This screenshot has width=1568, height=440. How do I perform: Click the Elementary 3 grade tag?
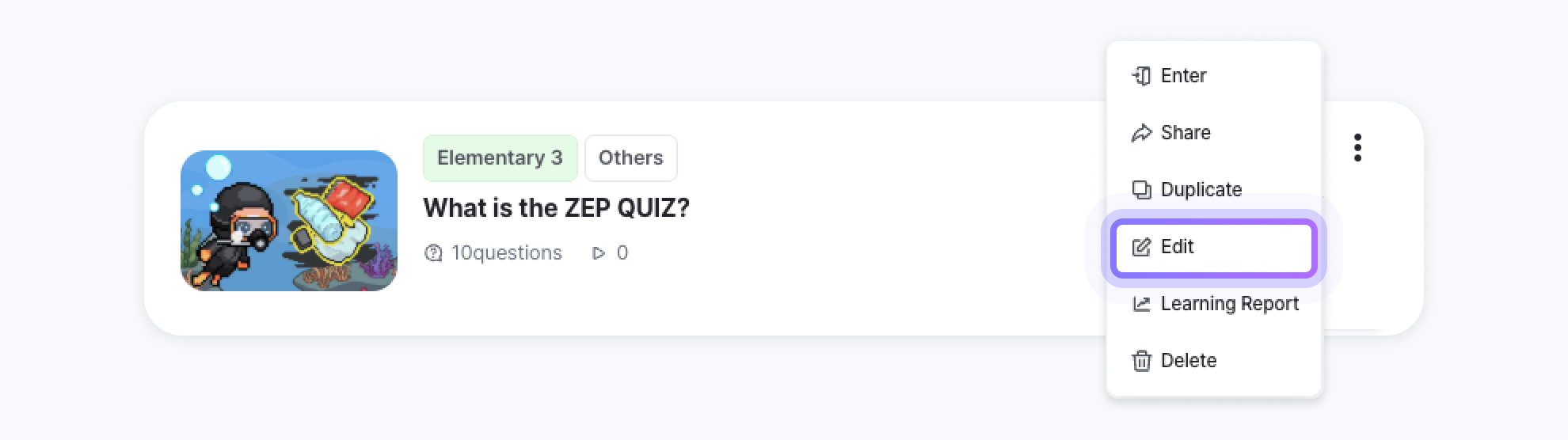(500, 157)
